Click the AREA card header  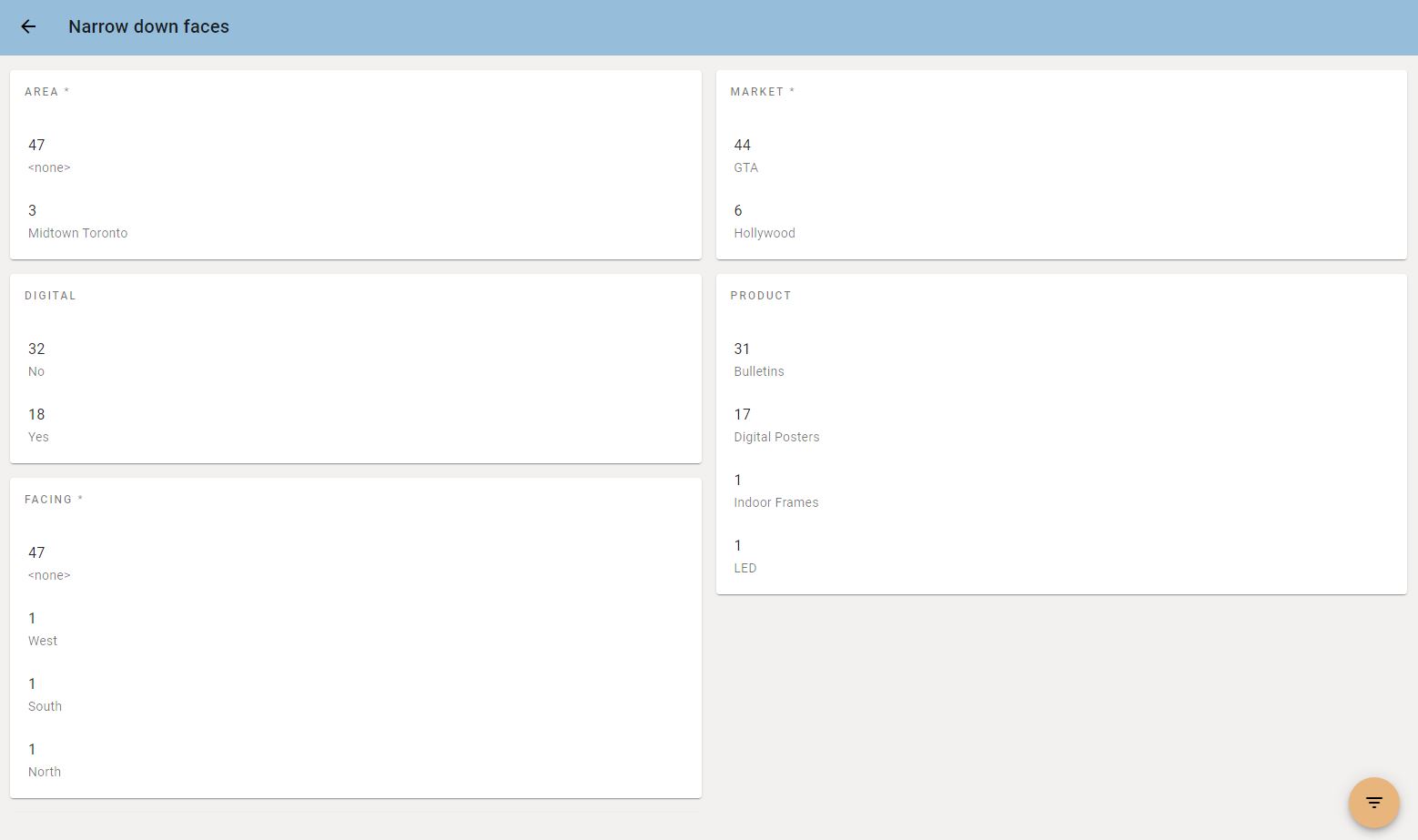(x=47, y=92)
